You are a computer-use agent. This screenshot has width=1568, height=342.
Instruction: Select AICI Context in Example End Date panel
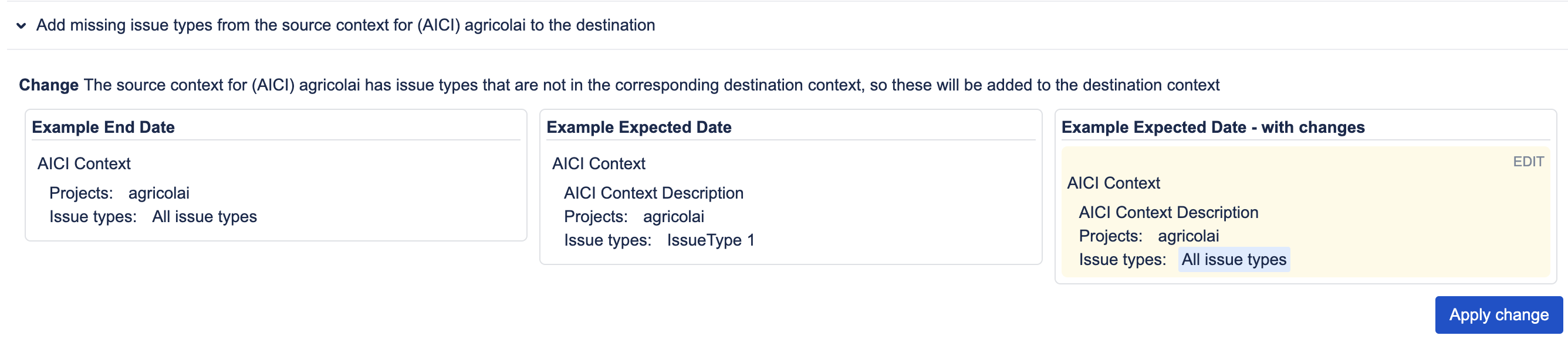tap(84, 163)
